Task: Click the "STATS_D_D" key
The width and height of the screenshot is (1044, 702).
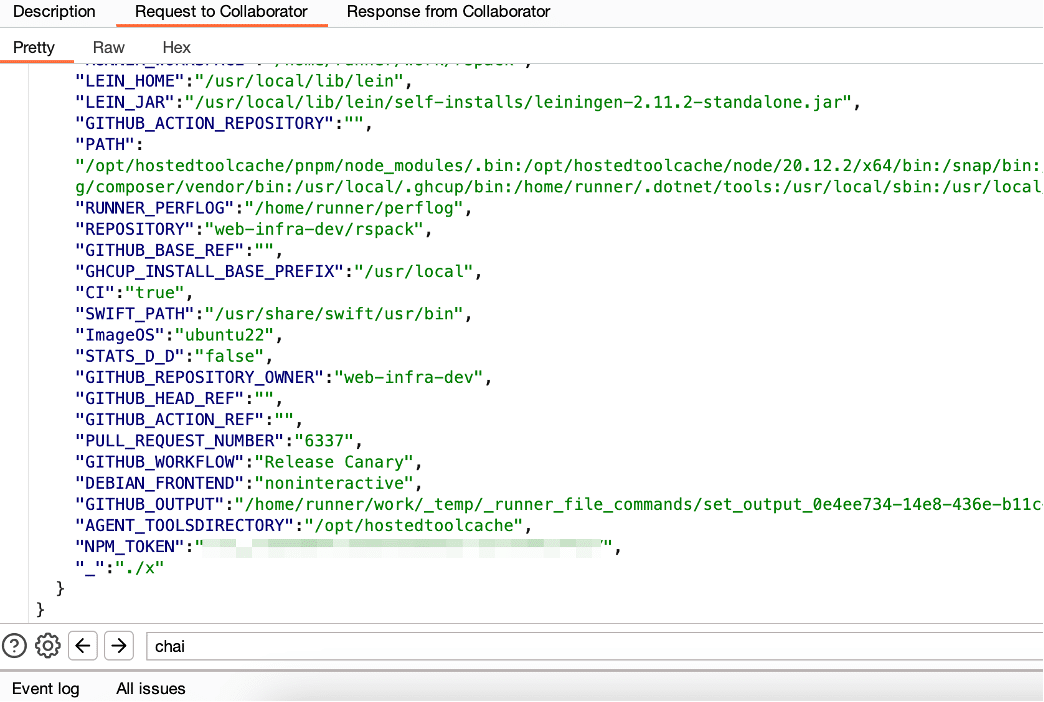Action: [129, 357]
